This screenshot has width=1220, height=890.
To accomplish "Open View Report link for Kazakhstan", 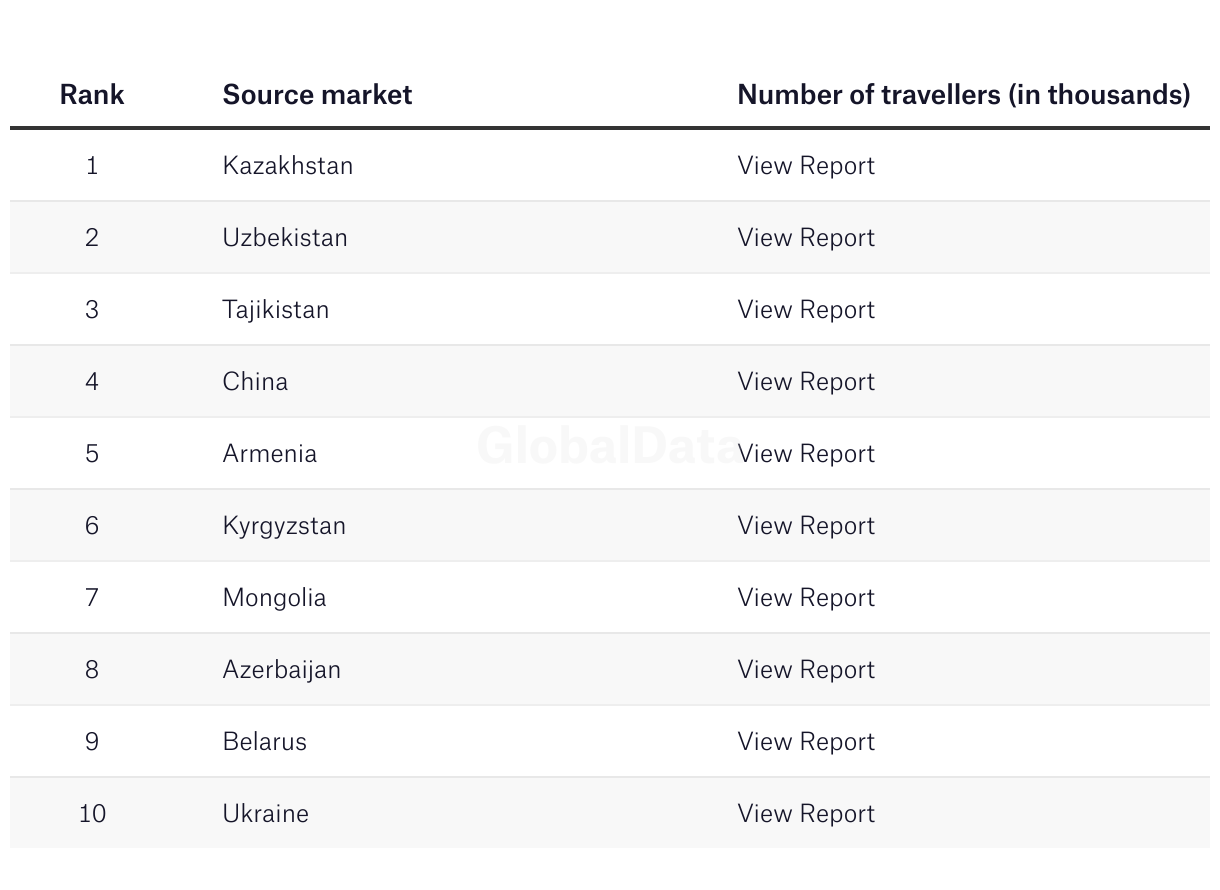I will tap(806, 165).
